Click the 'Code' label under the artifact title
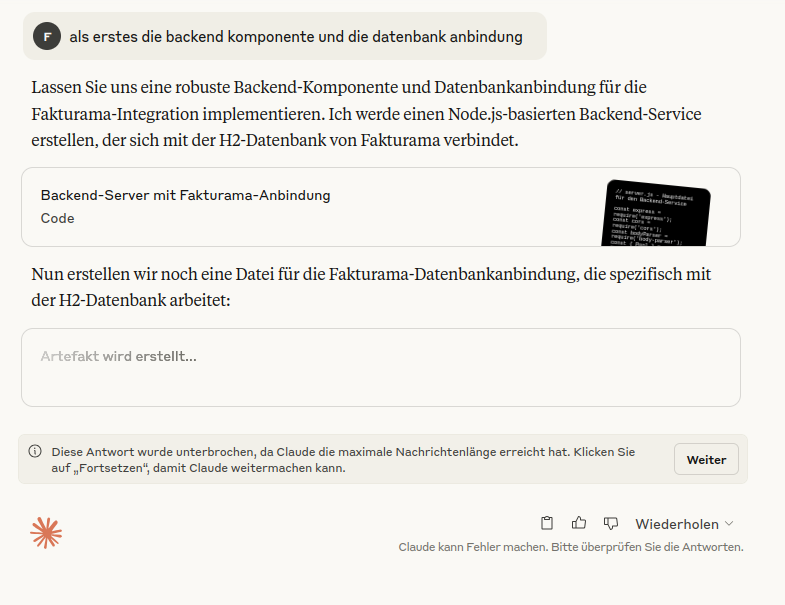Image resolution: width=785 pixels, height=605 pixels. pos(58,218)
